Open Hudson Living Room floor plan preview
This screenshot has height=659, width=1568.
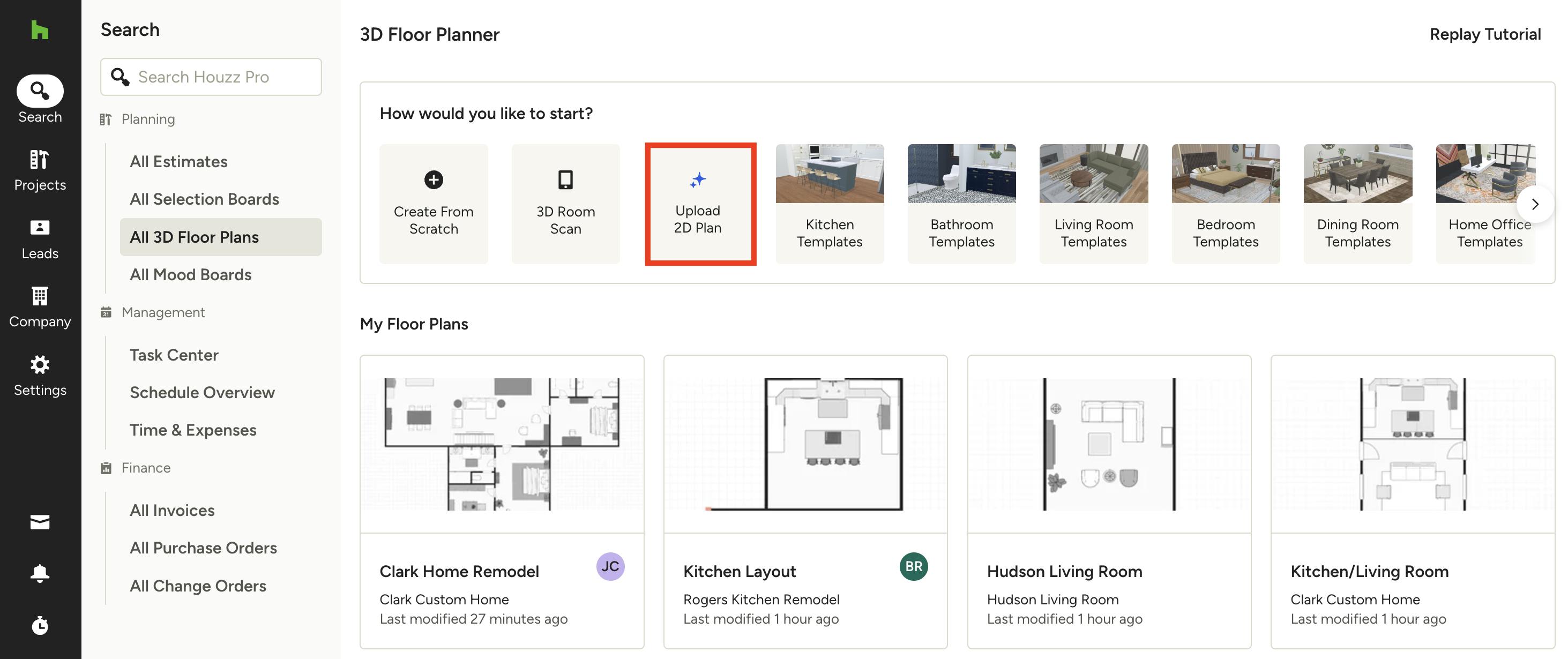point(1109,444)
